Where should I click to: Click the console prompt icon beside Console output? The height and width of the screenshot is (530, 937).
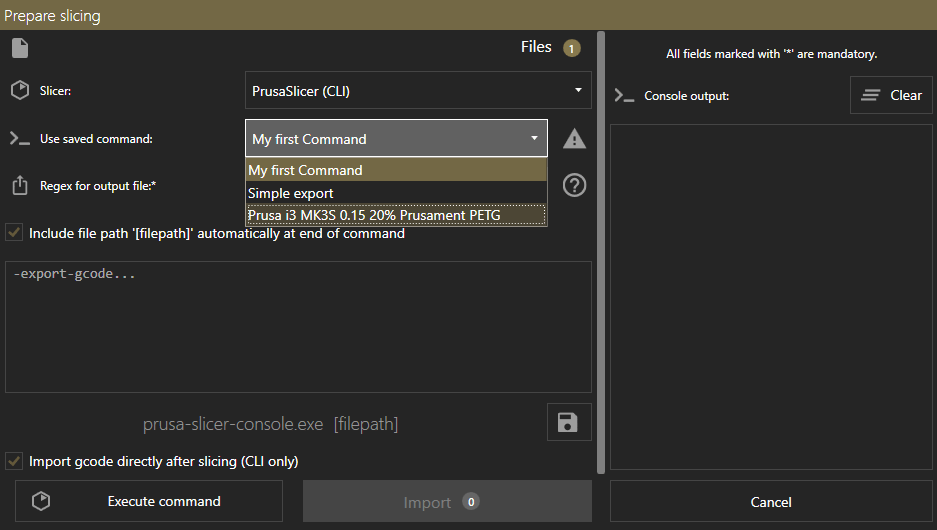pyautogui.click(x=624, y=96)
